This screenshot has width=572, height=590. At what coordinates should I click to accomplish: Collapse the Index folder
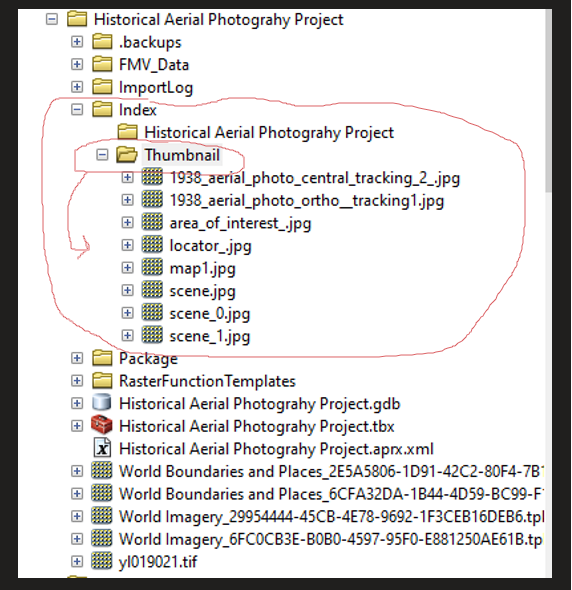77,109
